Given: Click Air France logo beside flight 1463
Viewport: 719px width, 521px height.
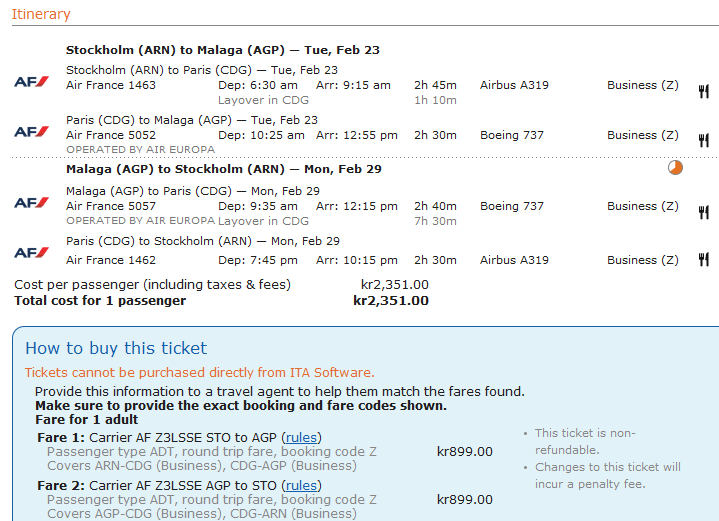Looking at the screenshot, I should [x=31, y=81].
